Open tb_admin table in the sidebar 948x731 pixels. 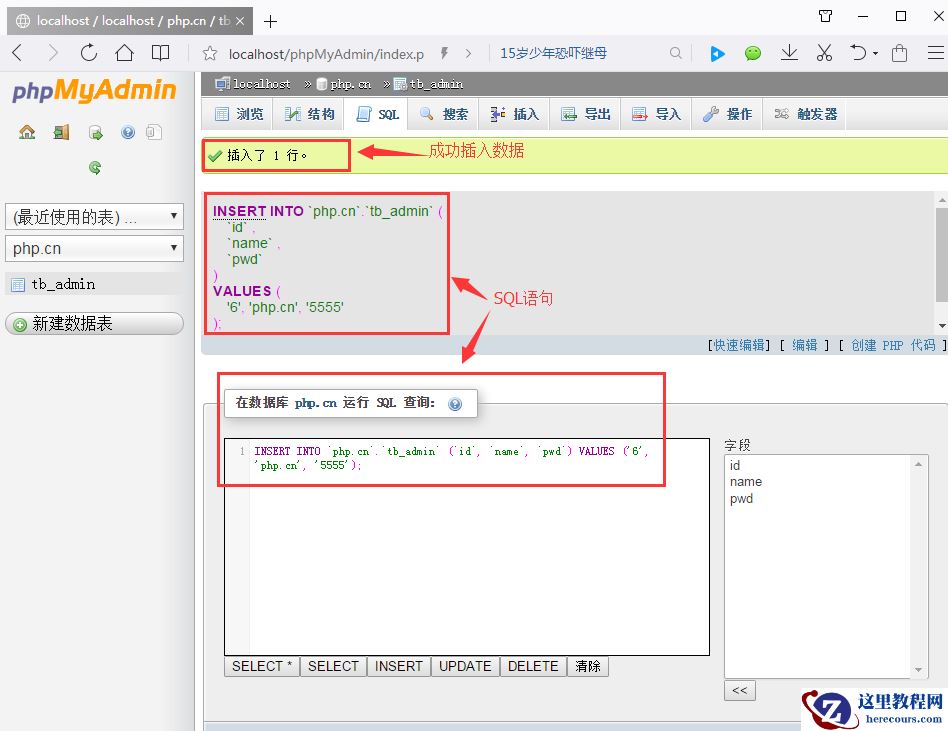(63, 284)
